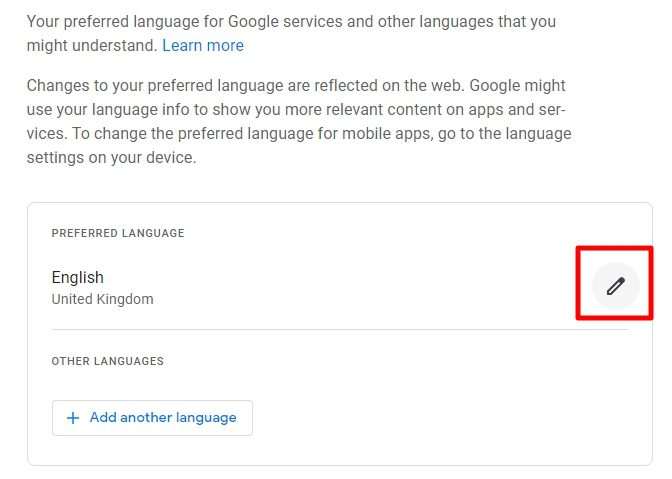Click the paragraph starting 'Changes to your preferred language'
Screen dimensions: 672x479
click(299, 121)
